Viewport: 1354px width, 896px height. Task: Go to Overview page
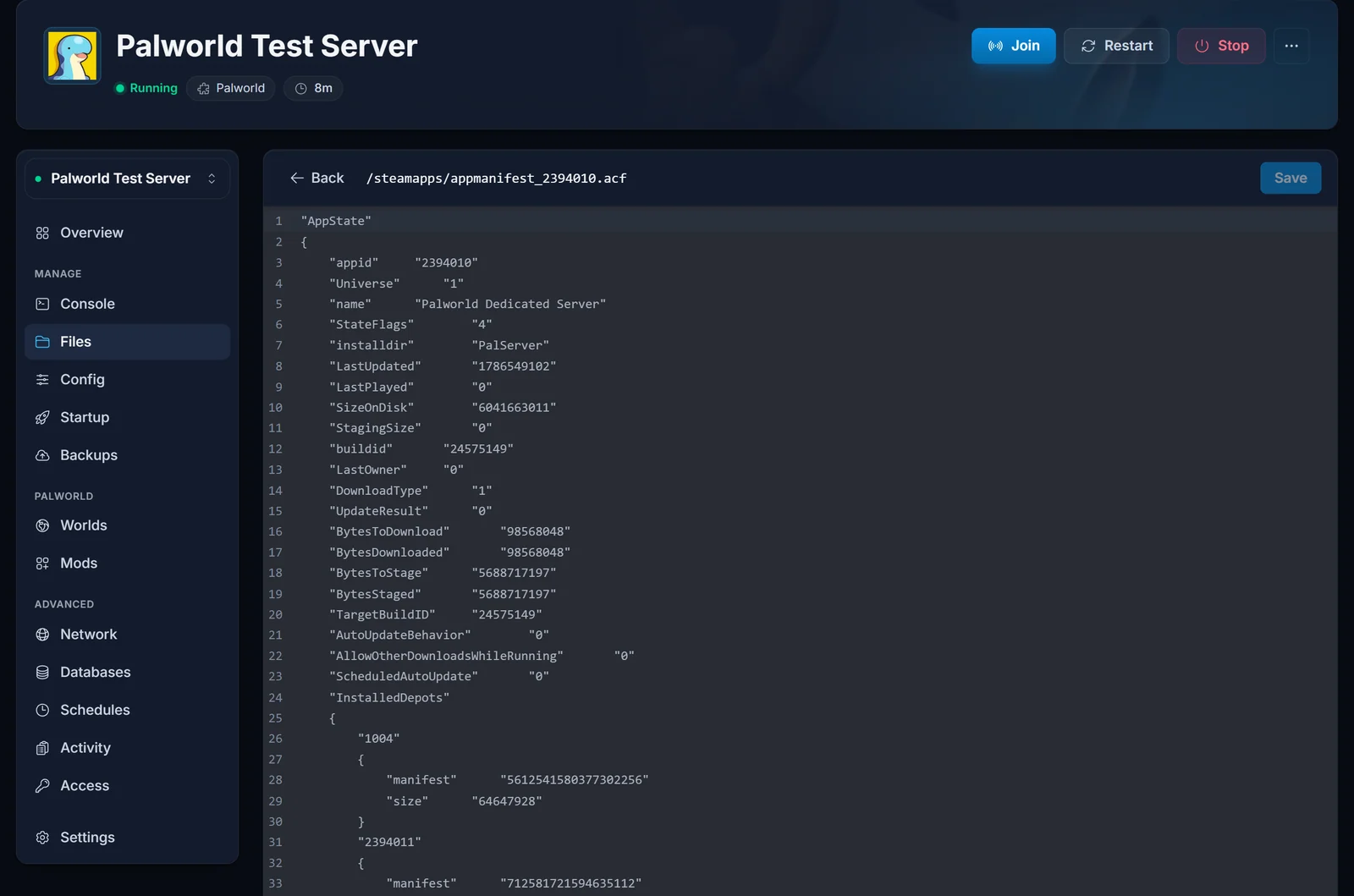point(127,233)
